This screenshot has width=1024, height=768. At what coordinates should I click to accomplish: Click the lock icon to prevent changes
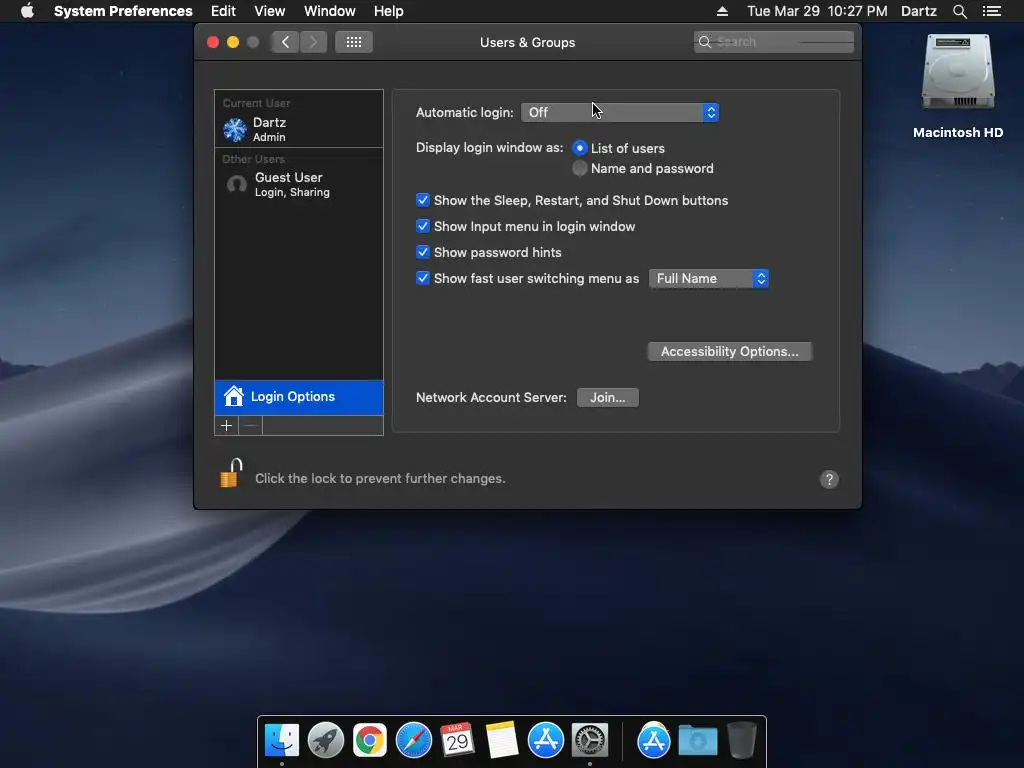point(231,473)
